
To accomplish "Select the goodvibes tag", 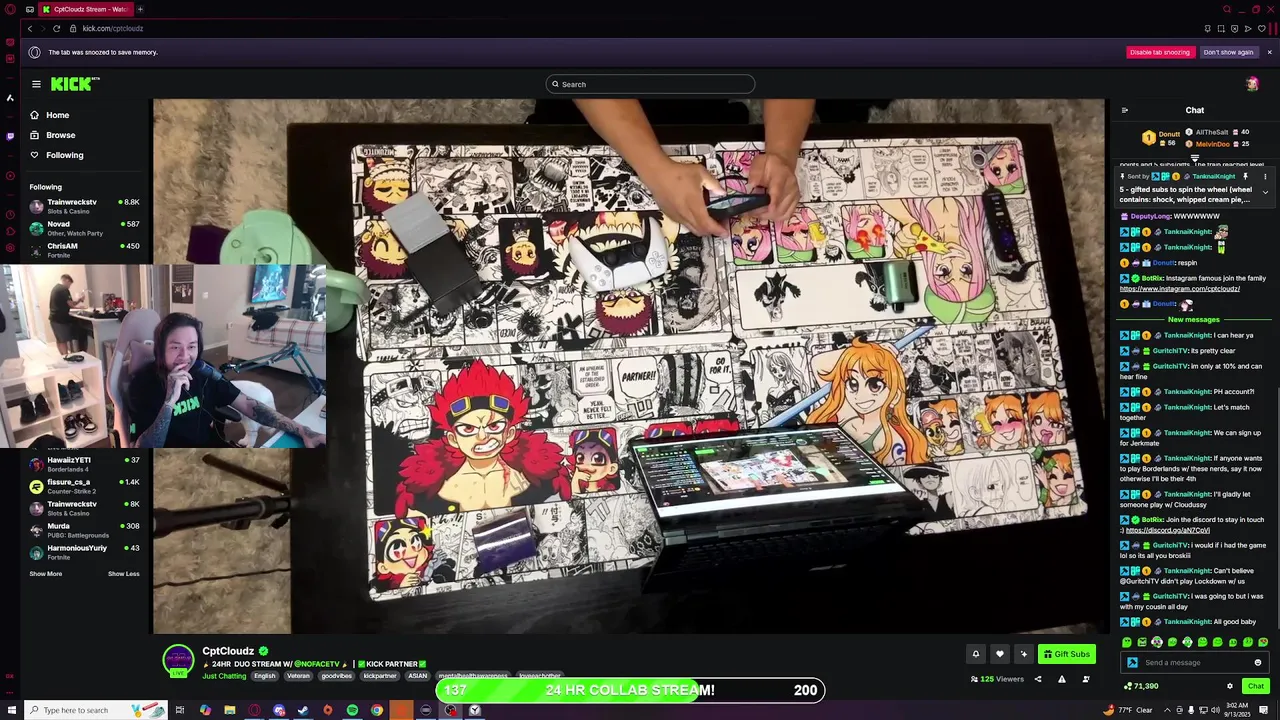I will (336, 676).
